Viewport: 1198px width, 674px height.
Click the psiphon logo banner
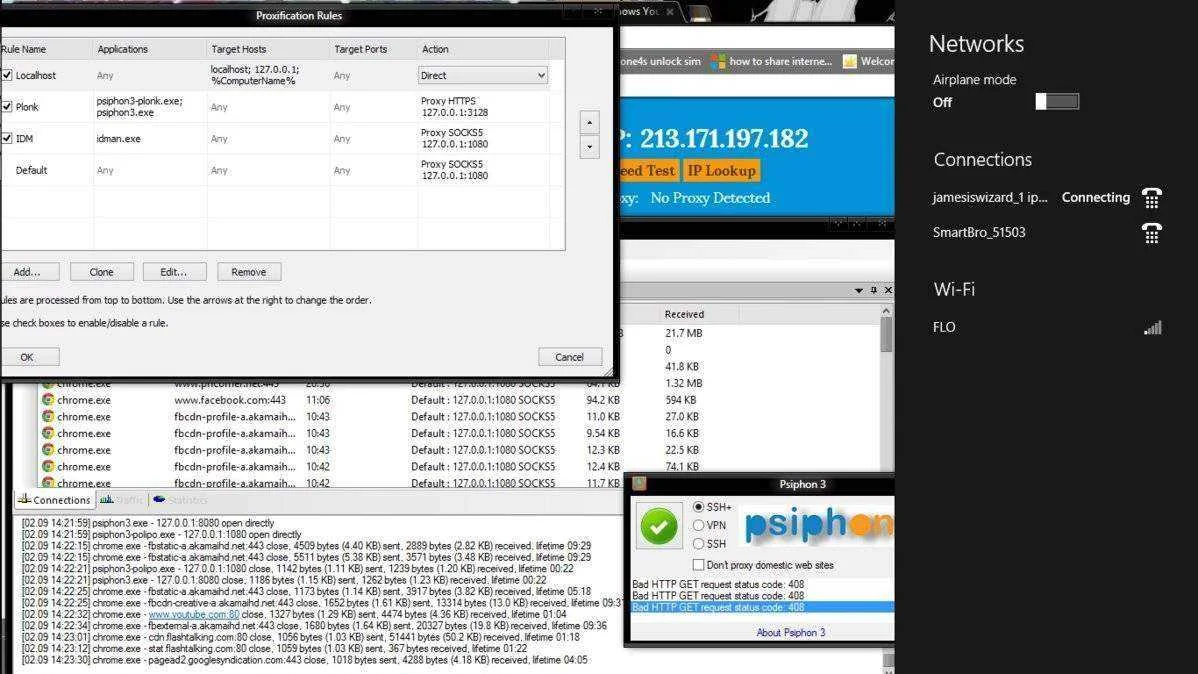[818, 526]
